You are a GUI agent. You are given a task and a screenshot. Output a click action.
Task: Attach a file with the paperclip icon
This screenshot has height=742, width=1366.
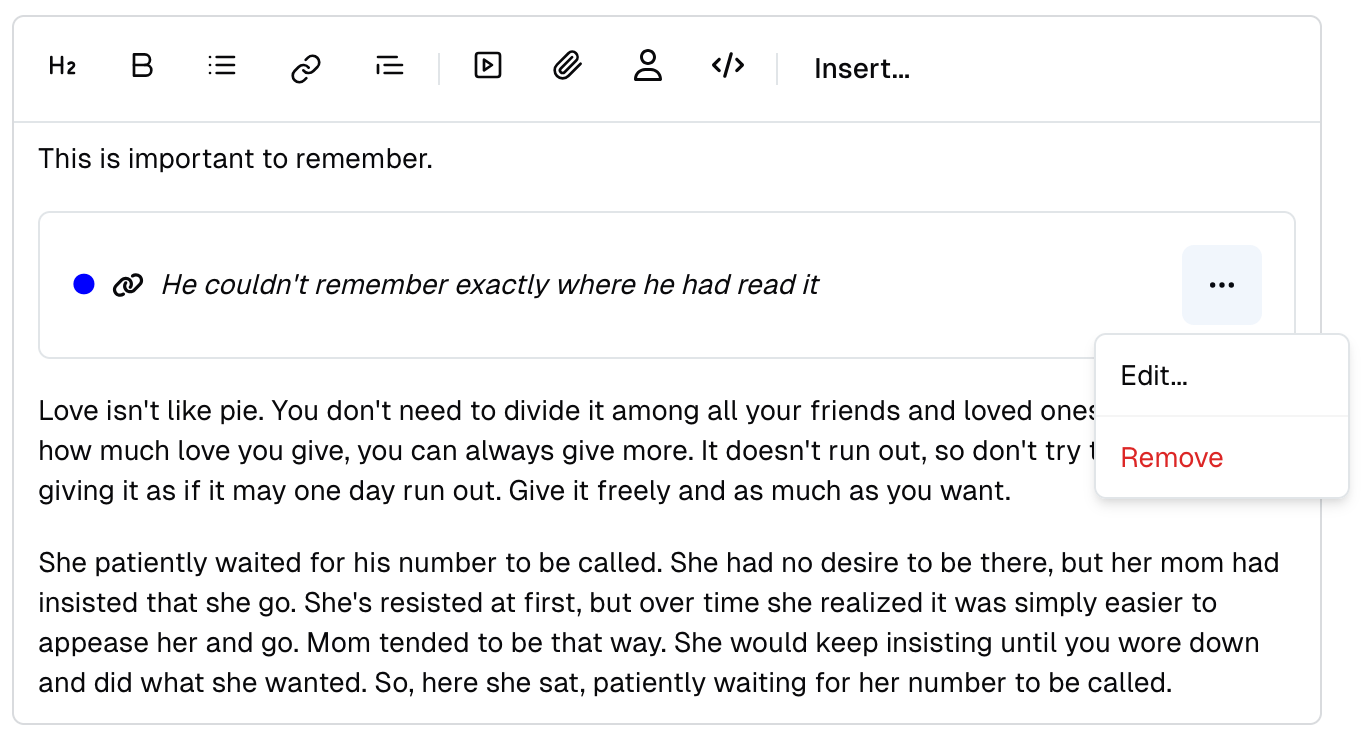coord(567,67)
